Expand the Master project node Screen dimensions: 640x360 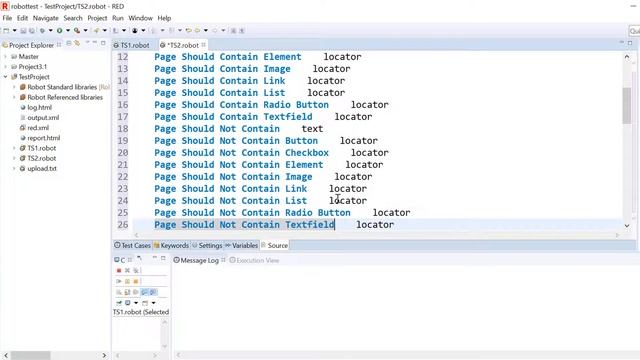point(6,56)
